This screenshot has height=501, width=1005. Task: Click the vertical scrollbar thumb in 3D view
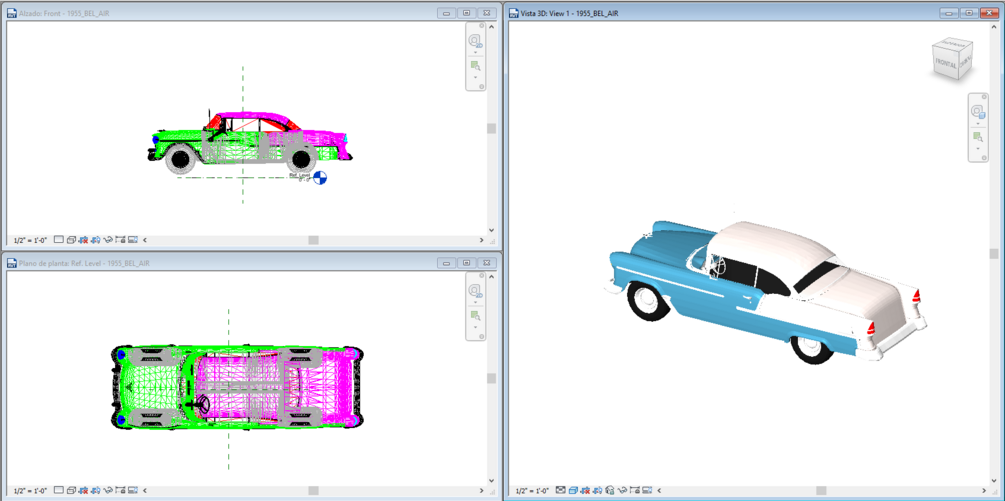pyautogui.click(x=993, y=254)
